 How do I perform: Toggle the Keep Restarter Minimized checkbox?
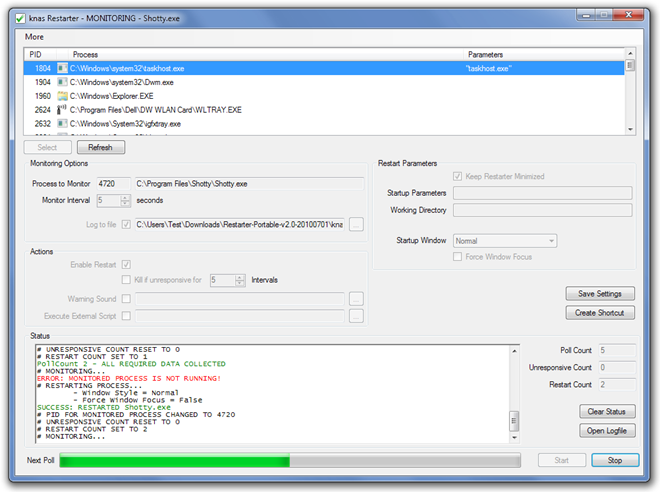[457, 176]
